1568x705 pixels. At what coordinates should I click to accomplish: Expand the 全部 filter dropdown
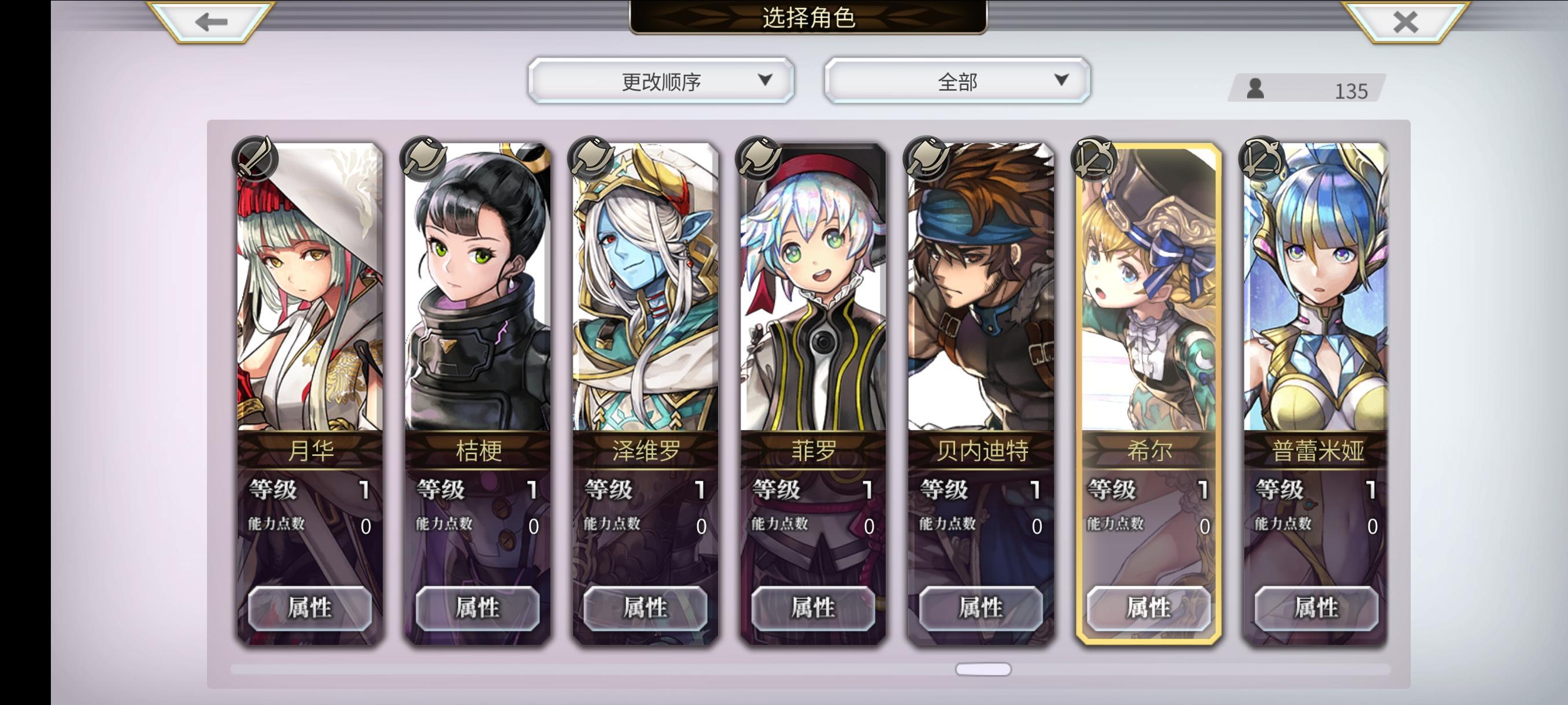pyautogui.click(x=957, y=81)
